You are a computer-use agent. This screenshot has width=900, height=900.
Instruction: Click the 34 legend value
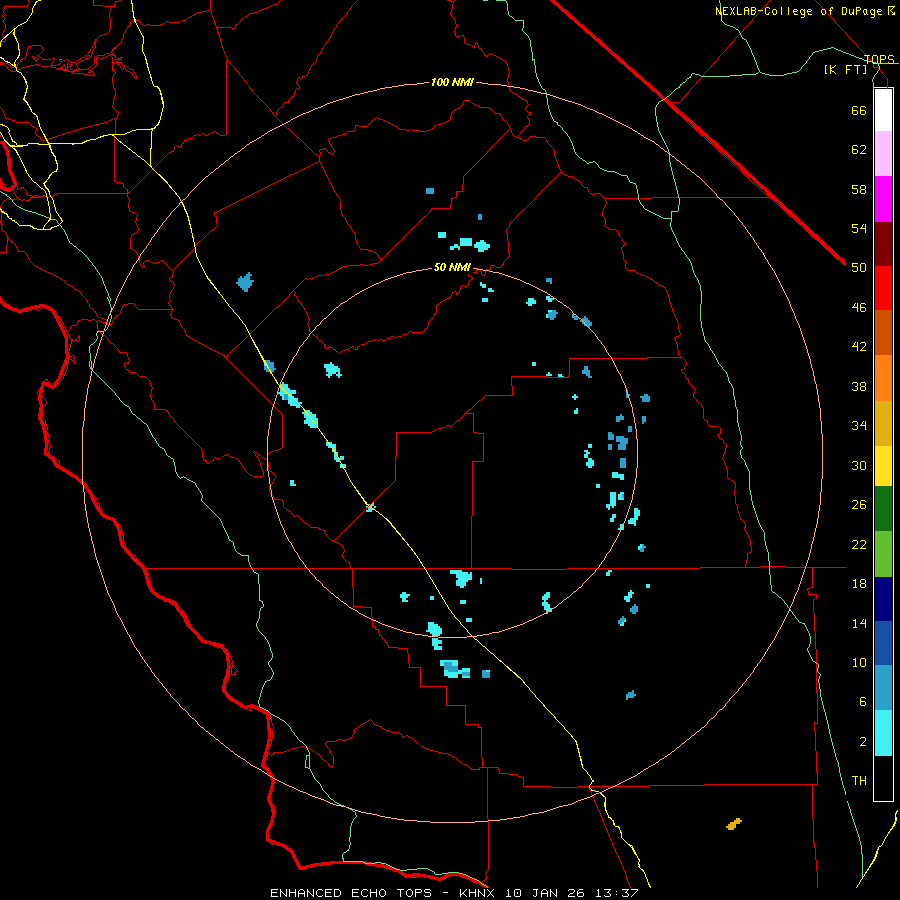(859, 426)
